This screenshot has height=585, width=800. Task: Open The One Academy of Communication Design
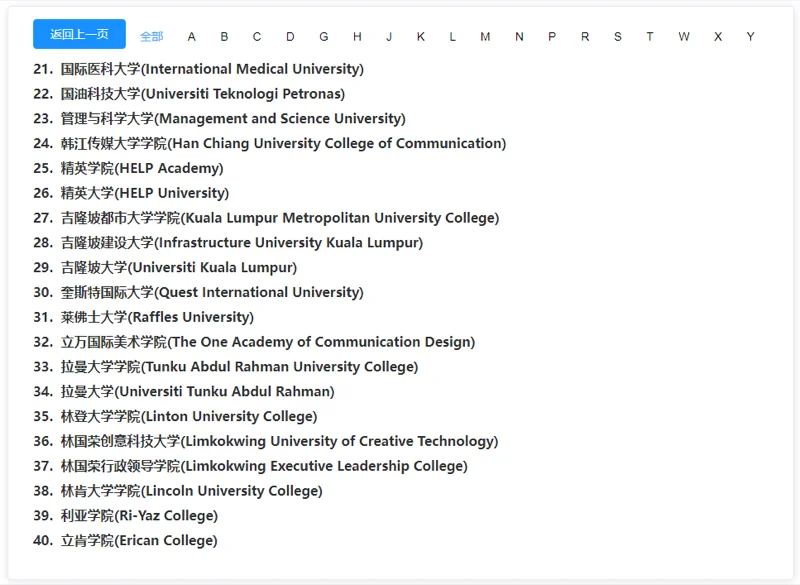[268, 342]
